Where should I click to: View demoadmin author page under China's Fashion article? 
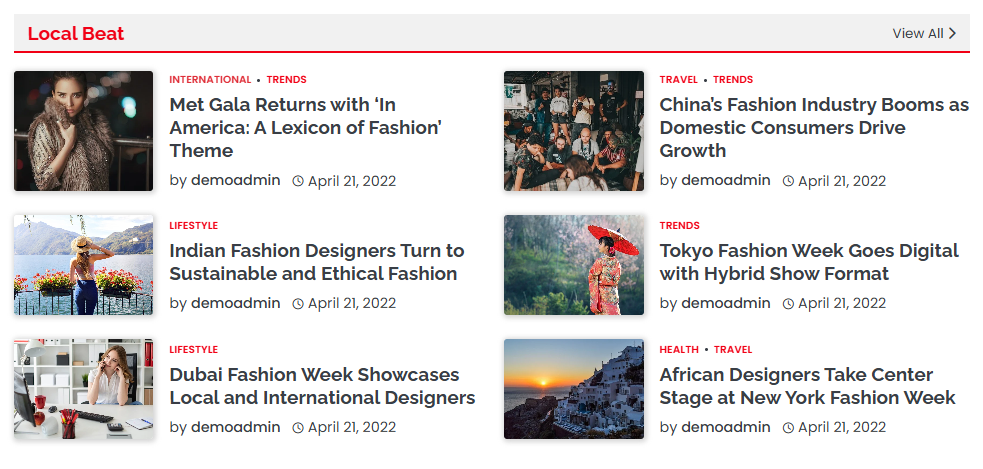(725, 181)
